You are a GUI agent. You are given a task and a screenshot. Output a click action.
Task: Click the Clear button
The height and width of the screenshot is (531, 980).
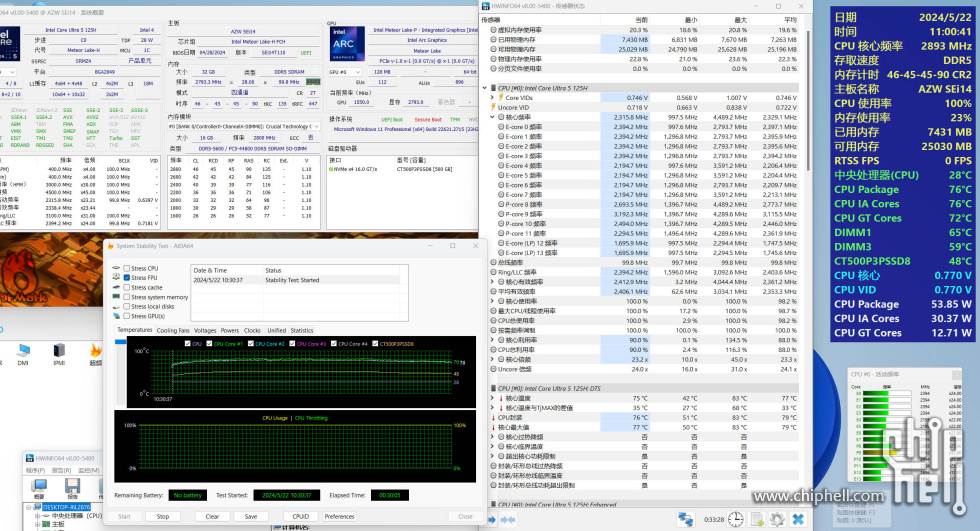(212, 517)
